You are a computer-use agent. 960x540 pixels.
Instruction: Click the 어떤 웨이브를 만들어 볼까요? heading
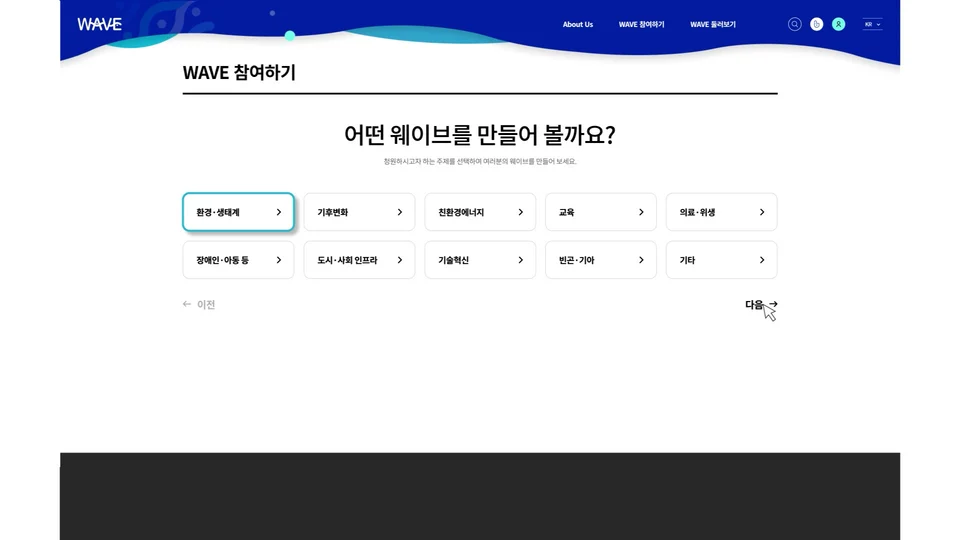[479, 135]
